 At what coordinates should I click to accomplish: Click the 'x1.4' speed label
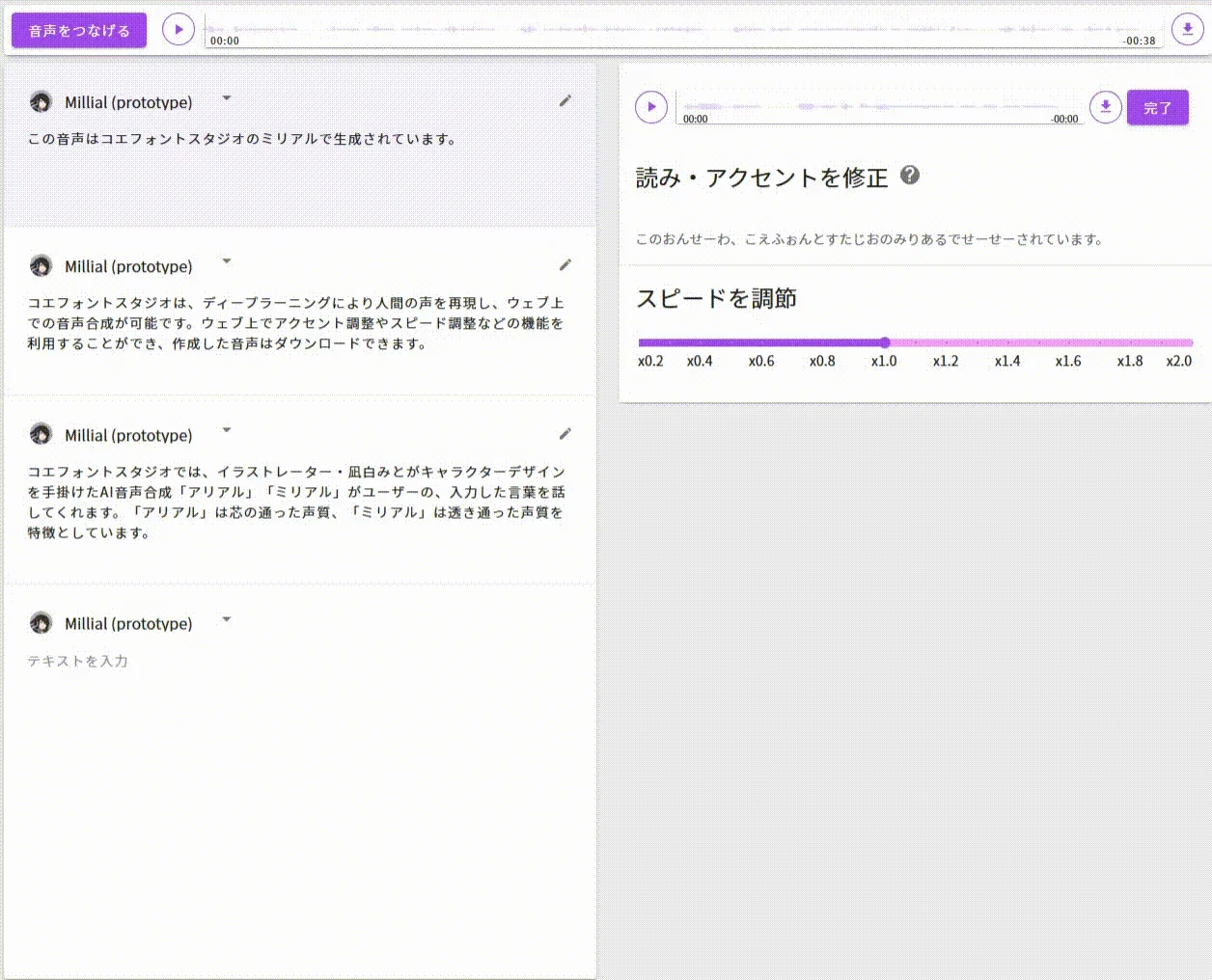pos(1007,361)
